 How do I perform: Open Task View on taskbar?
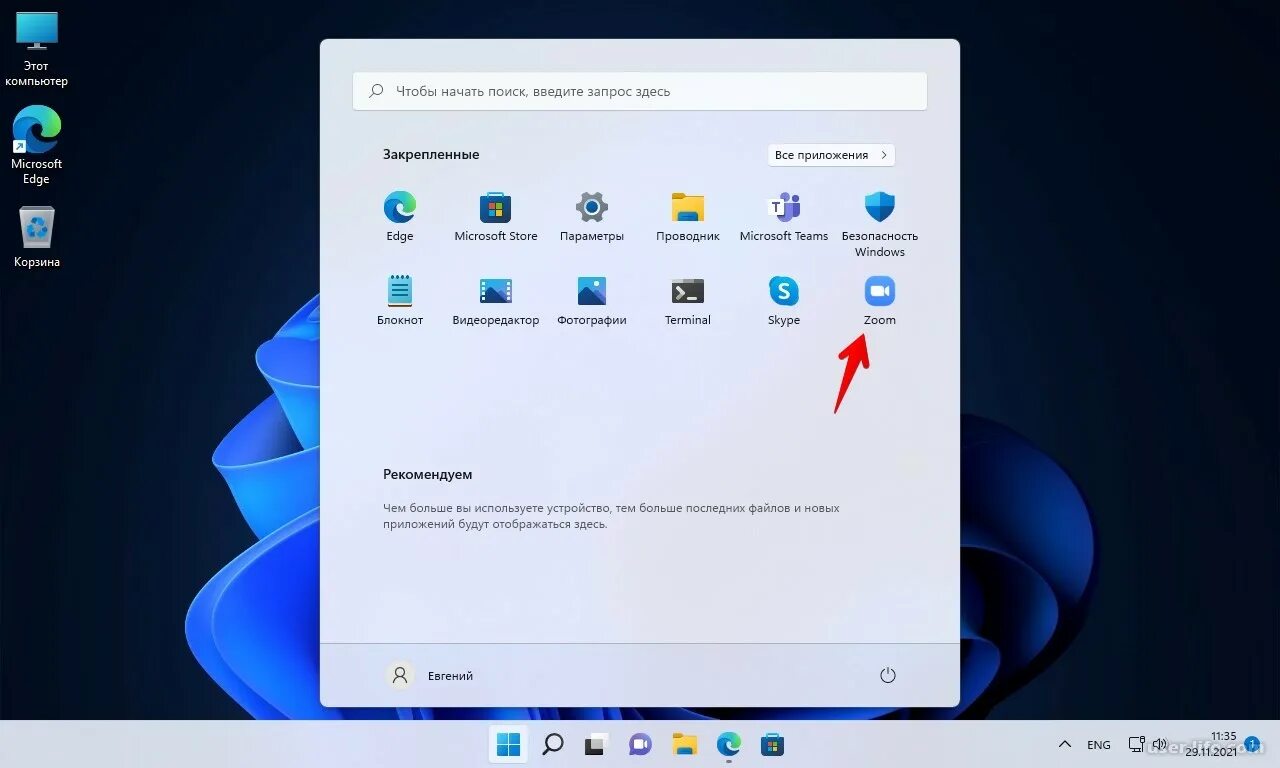(596, 744)
